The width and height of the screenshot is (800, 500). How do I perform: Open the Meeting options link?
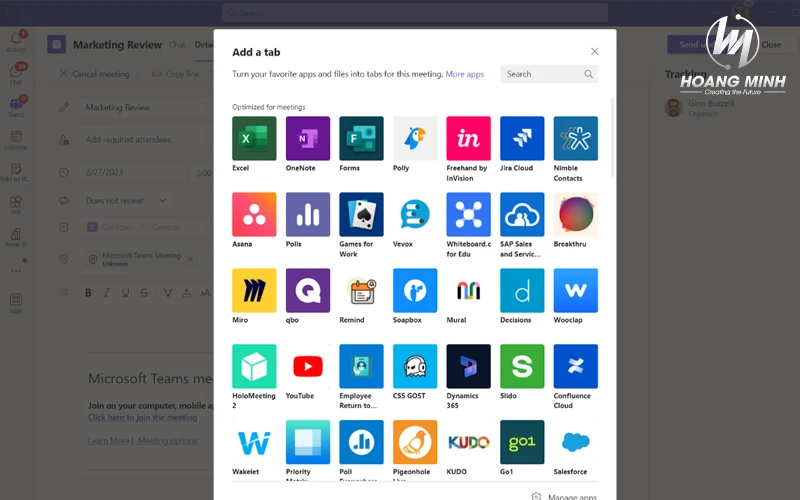click(x=167, y=441)
